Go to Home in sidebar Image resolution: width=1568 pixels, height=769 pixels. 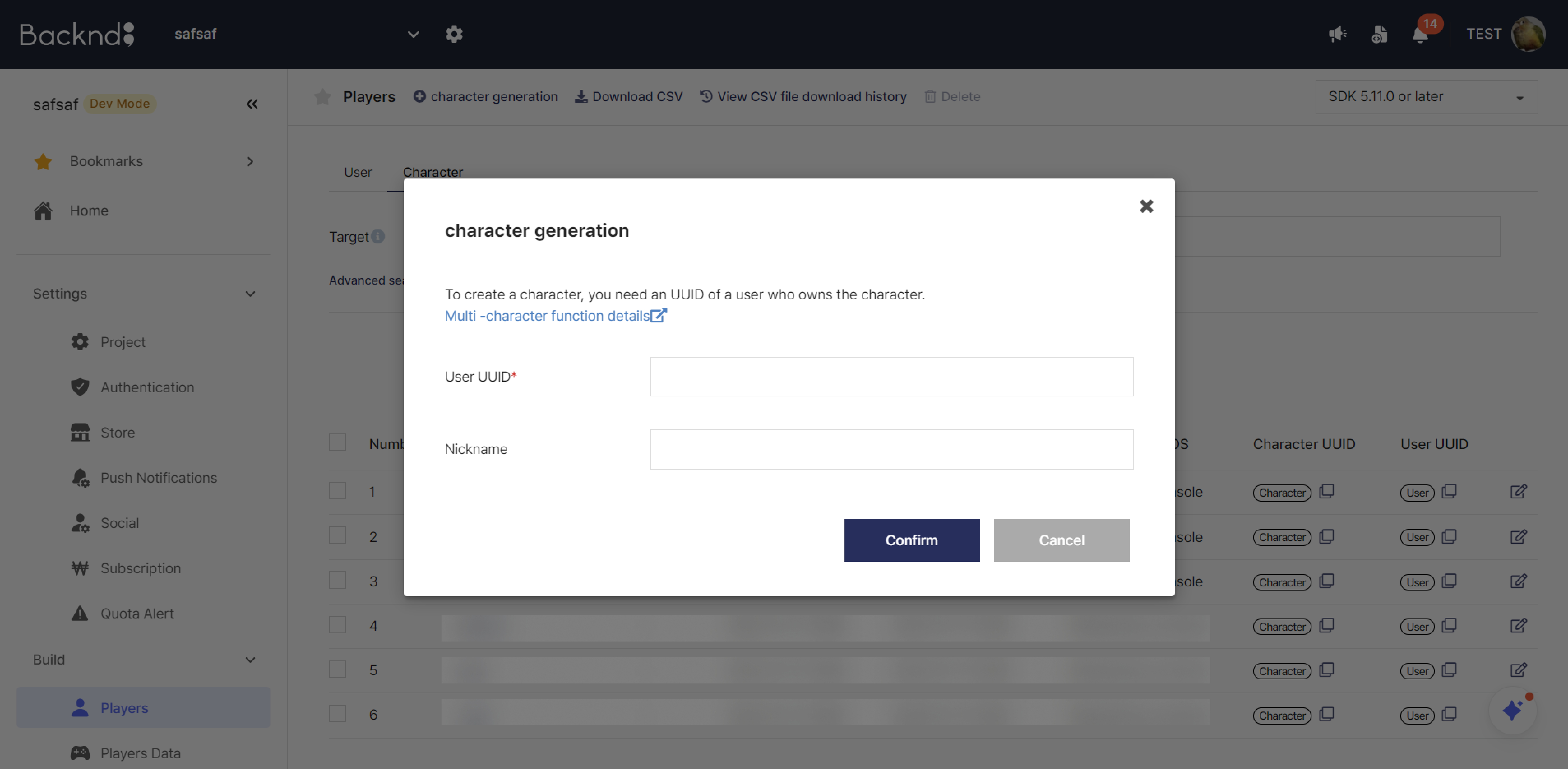tap(89, 211)
